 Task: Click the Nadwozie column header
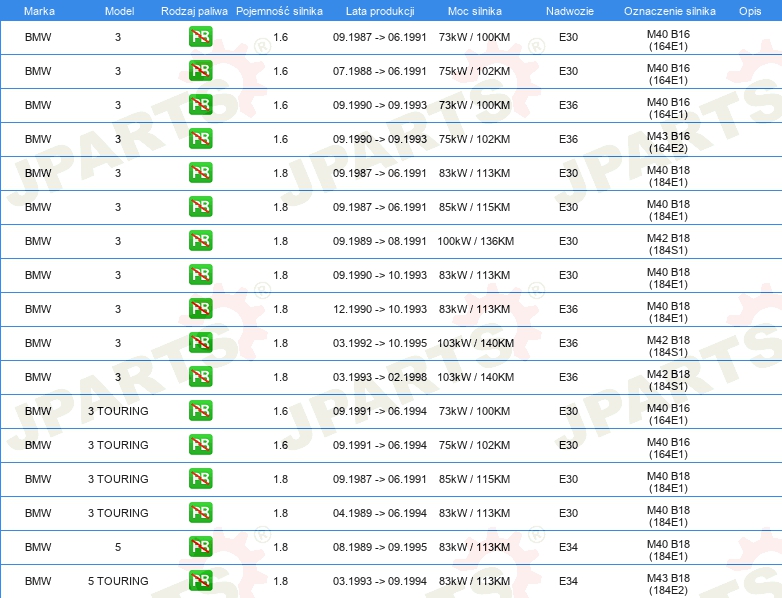[x=570, y=11]
